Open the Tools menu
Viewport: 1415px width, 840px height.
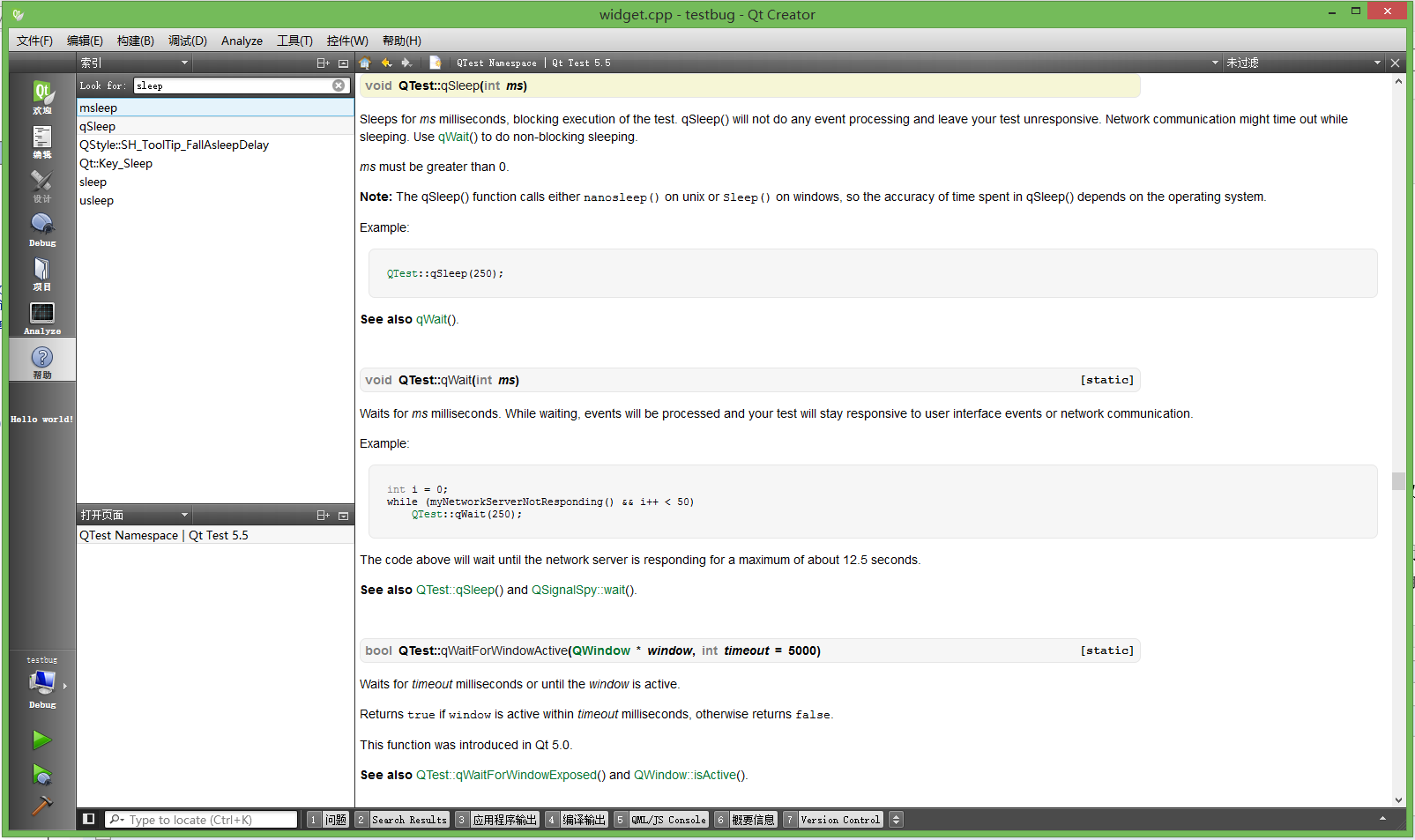pos(294,41)
